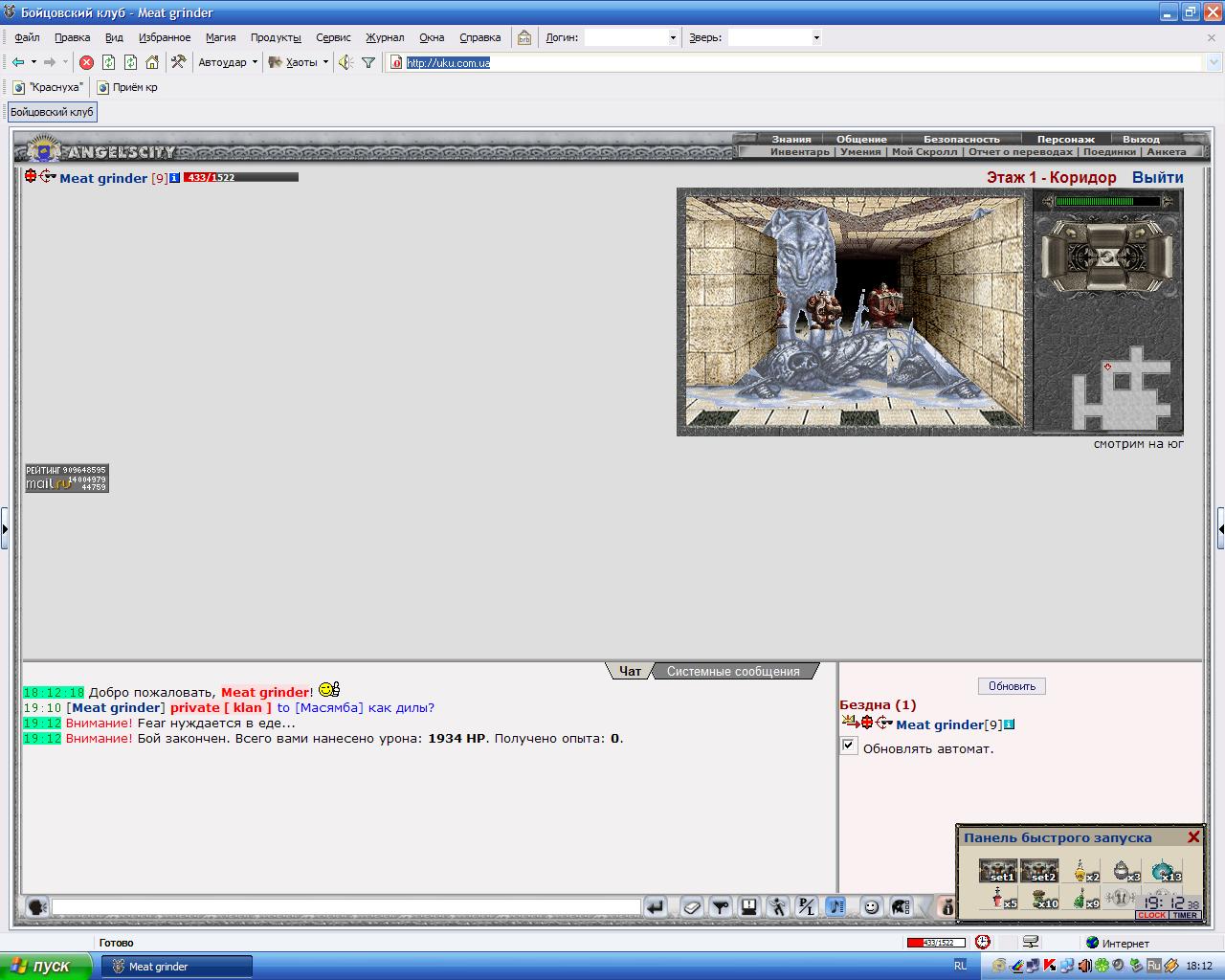The width and height of the screenshot is (1225, 980).
Task: Click the info bag icon in chat bar
Action: pyautogui.click(x=946, y=906)
